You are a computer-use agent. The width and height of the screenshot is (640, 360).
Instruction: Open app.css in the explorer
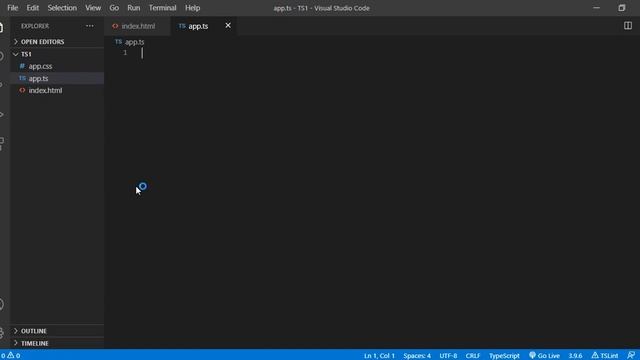click(57, 66)
